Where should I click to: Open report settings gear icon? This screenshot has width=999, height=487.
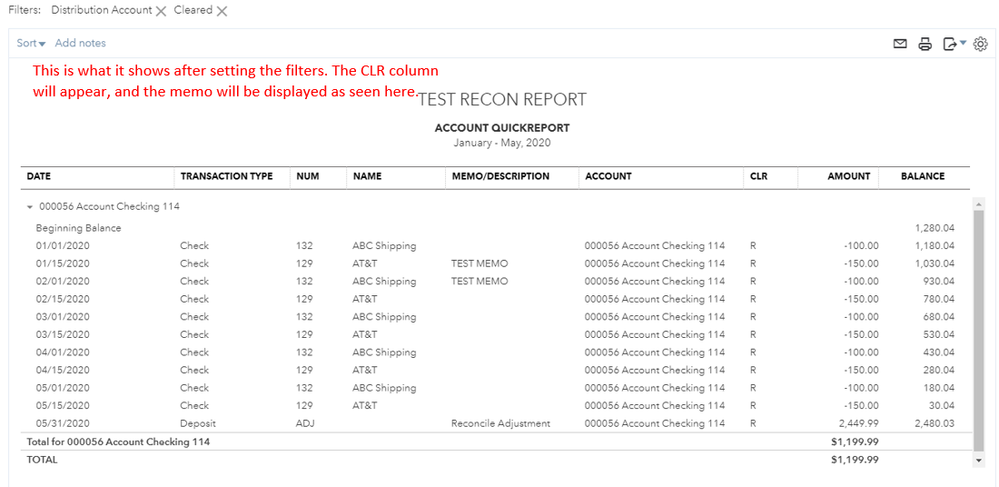pyautogui.click(x=980, y=44)
